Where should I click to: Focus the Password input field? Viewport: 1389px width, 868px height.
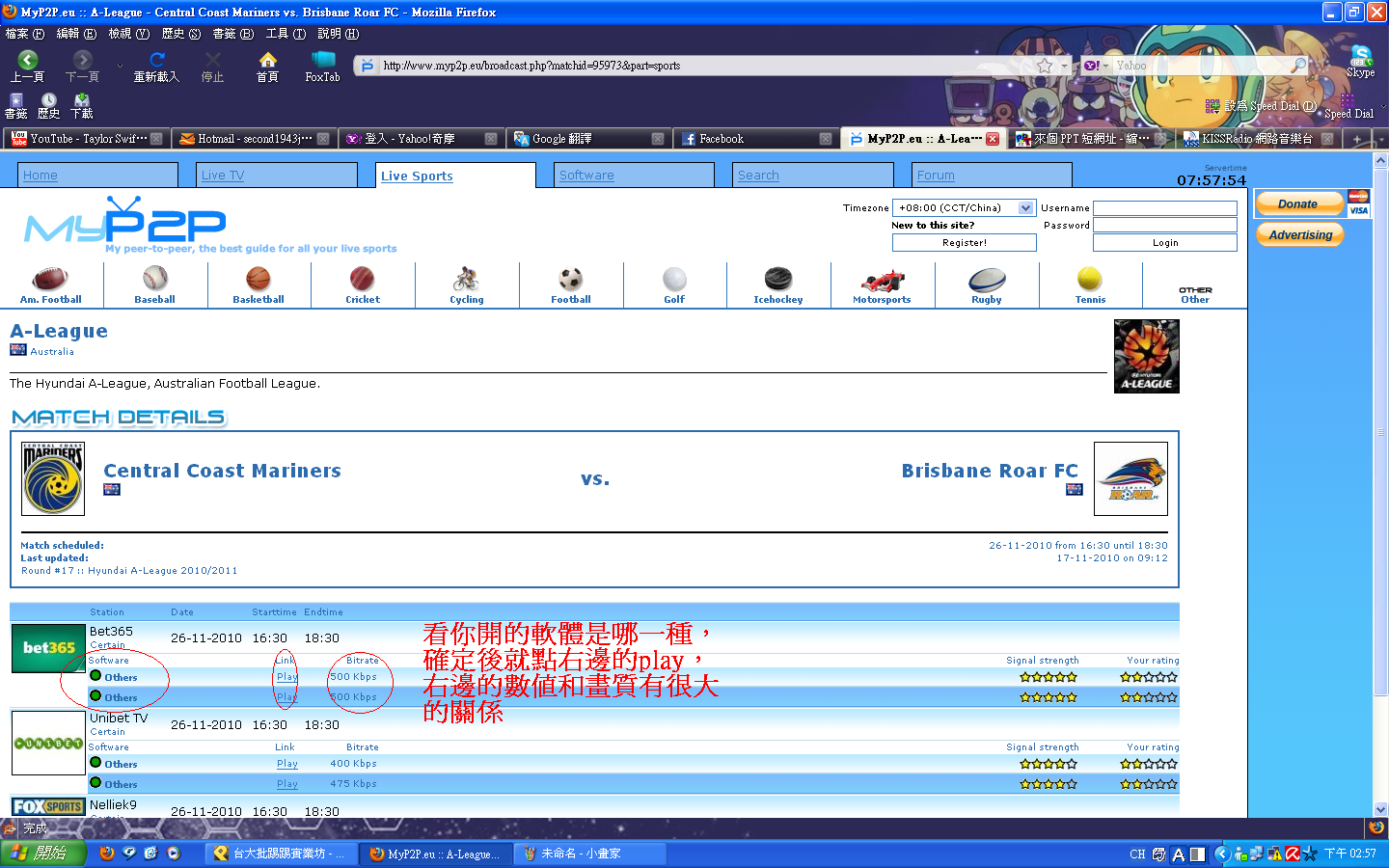1165,225
